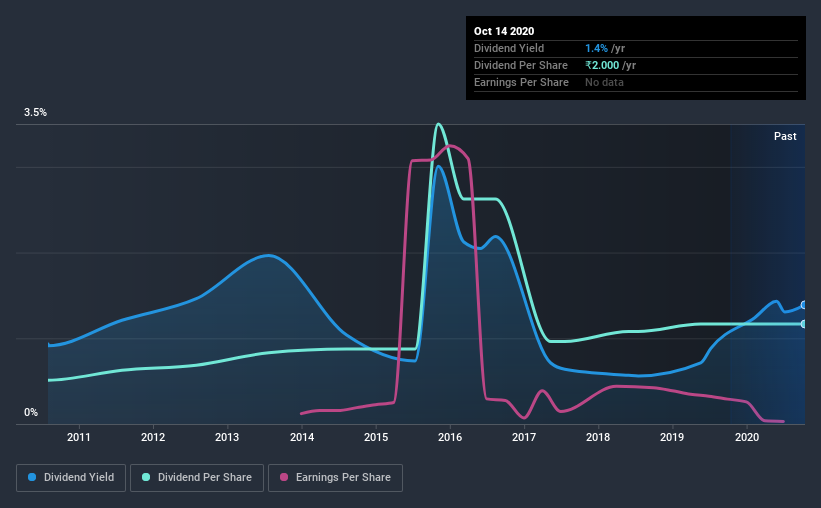821x508 pixels.
Task: Select the blue Dividend Yield endpoint marker
Action: tap(804, 305)
